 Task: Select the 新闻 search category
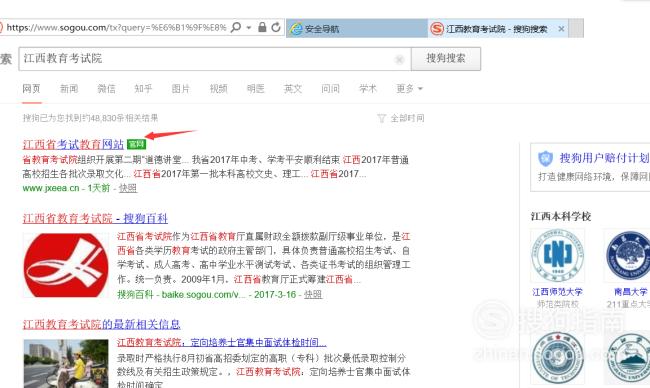69,89
